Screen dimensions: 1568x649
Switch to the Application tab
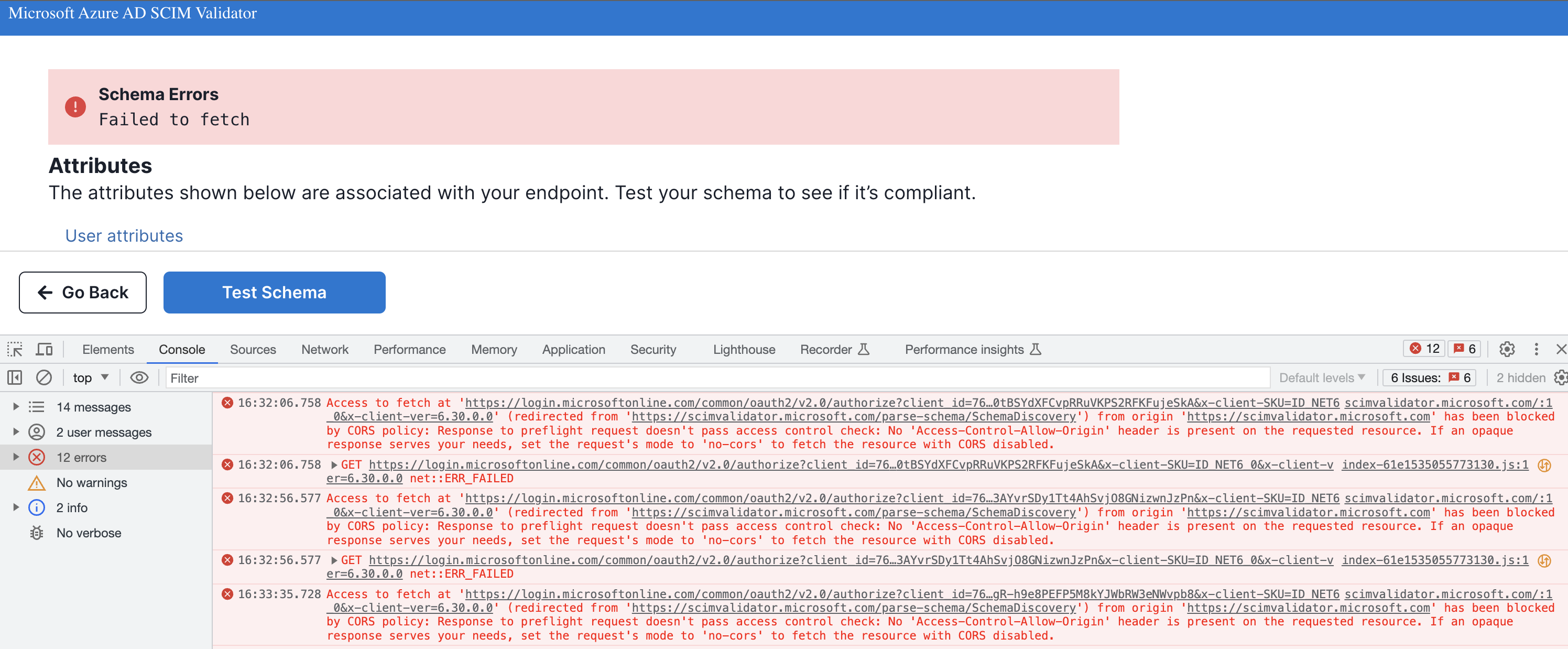pyautogui.click(x=573, y=350)
